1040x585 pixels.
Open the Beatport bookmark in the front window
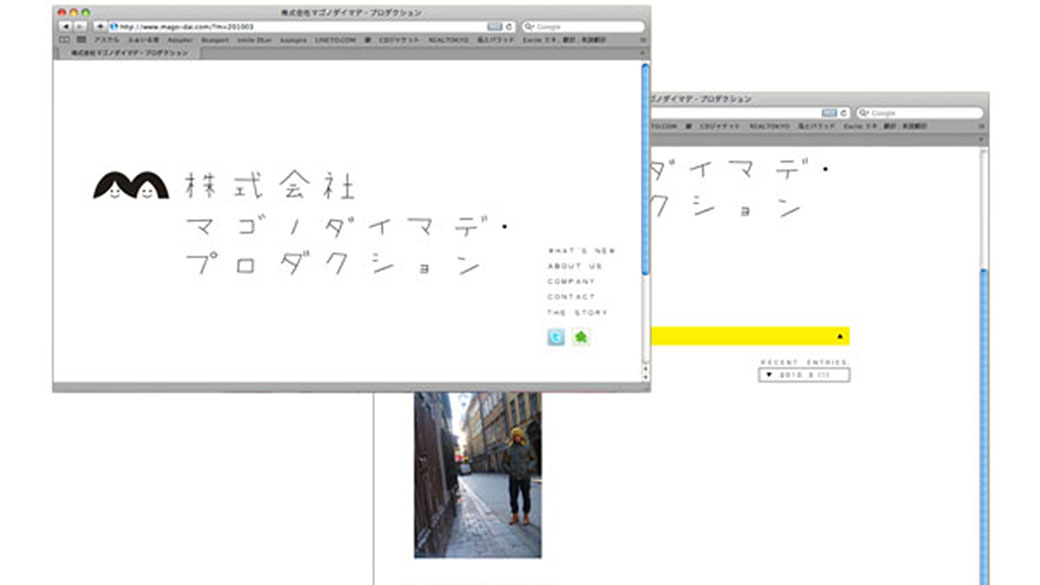[215, 40]
